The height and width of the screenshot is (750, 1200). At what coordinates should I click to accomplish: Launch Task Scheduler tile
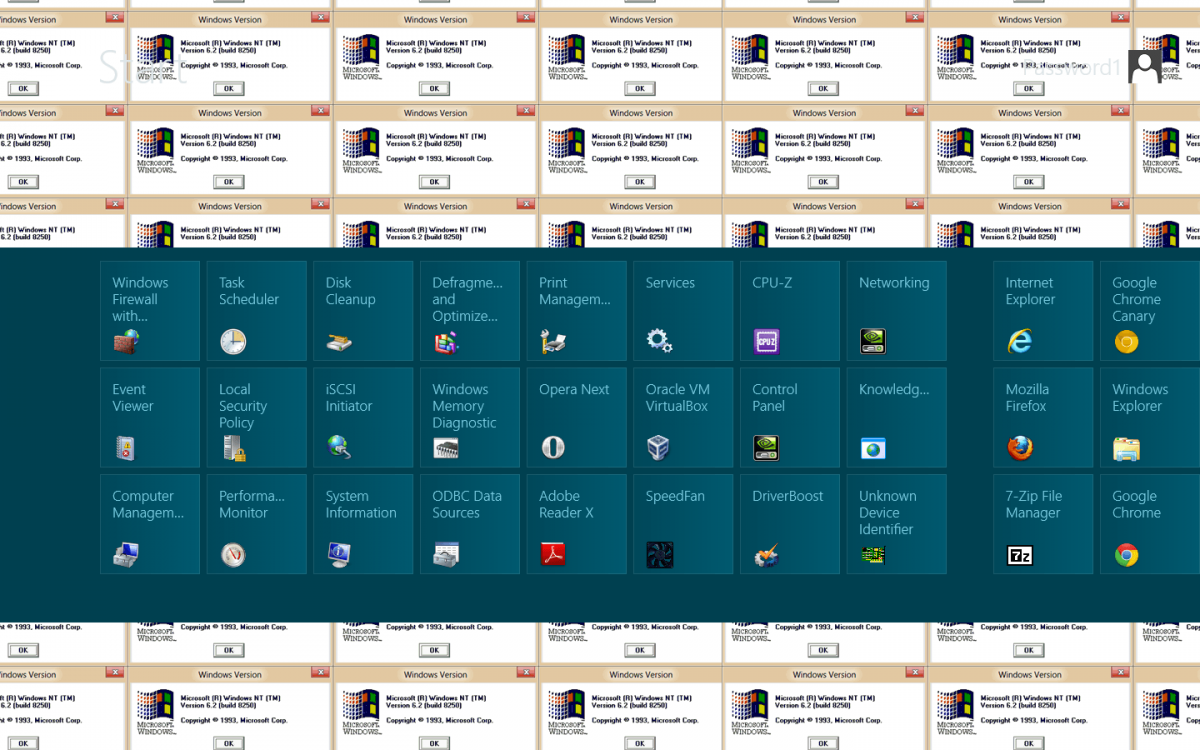pyautogui.click(x=257, y=311)
